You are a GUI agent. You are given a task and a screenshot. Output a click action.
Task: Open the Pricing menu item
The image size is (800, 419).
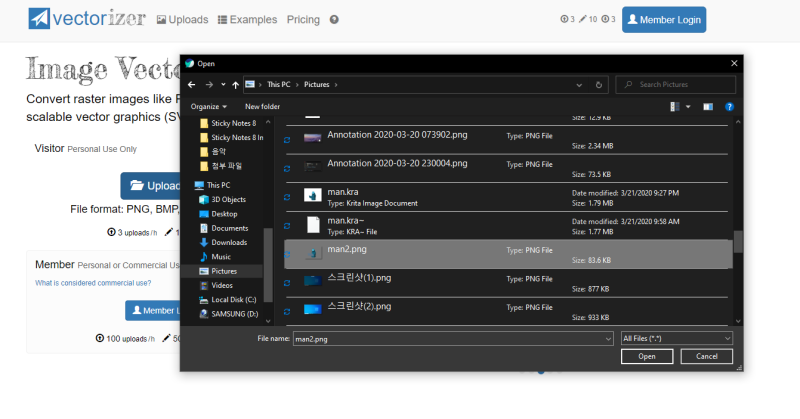pyautogui.click(x=303, y=19)
